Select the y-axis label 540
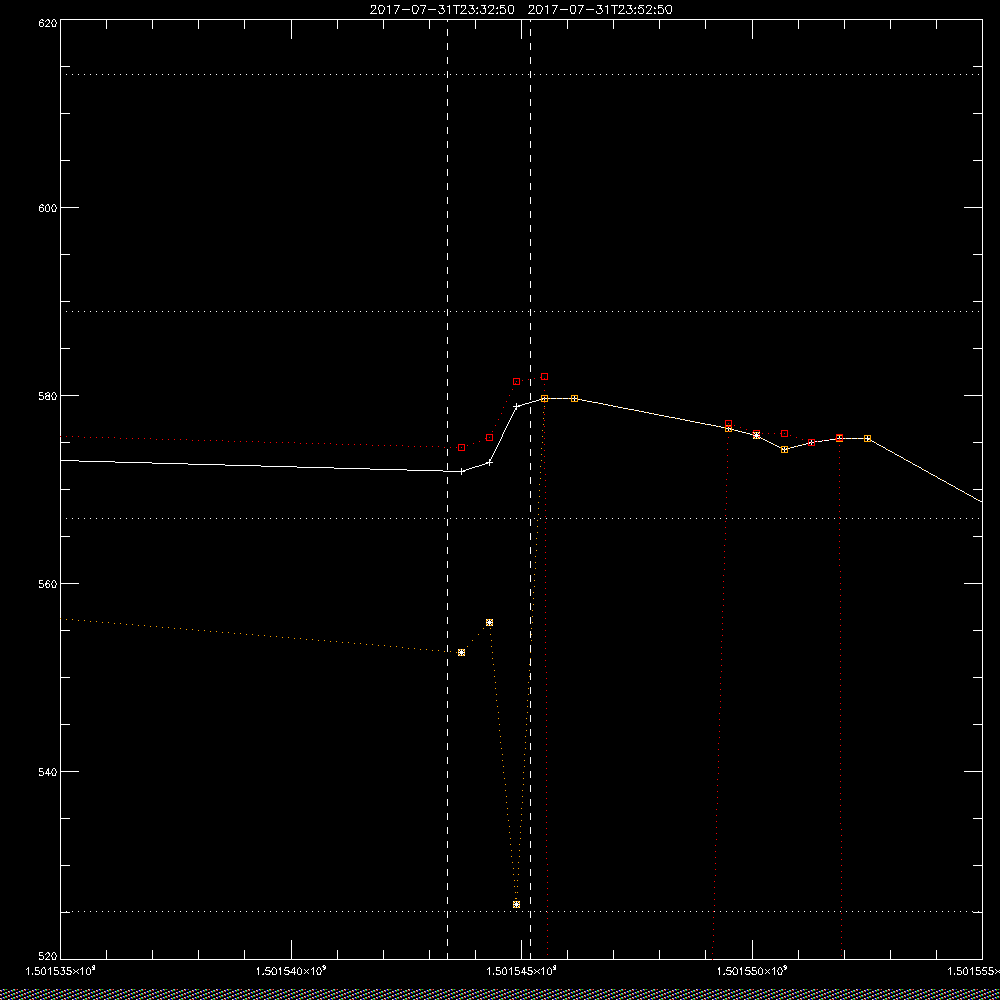 [48, 772]
